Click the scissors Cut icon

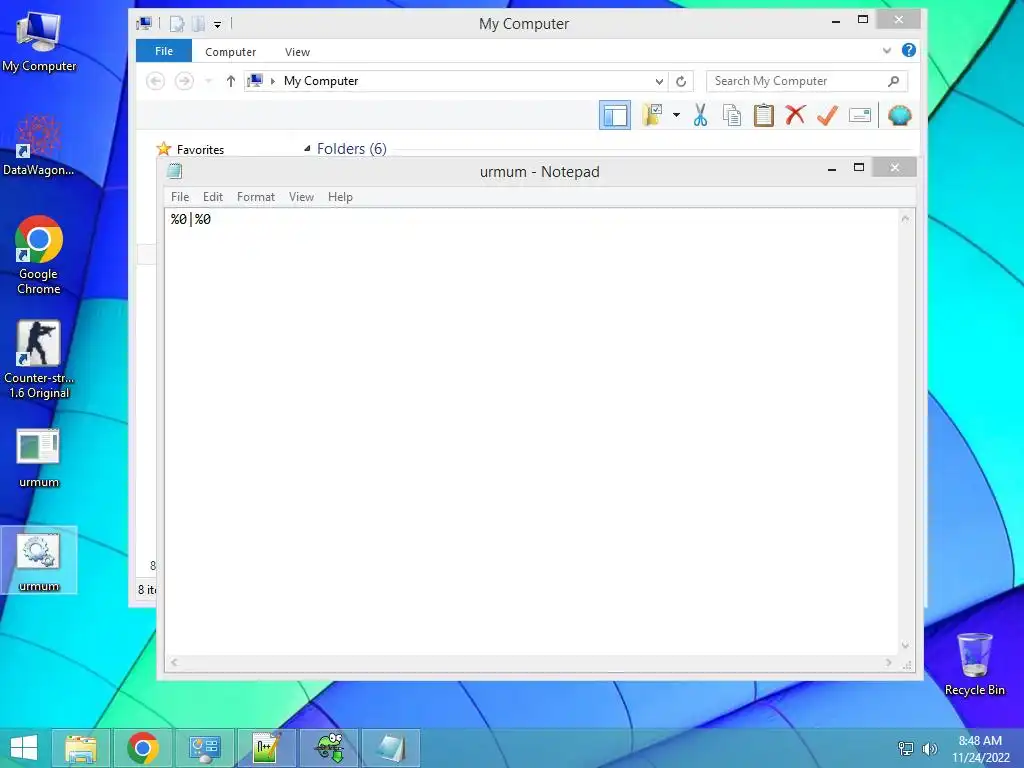pos(700,116)
